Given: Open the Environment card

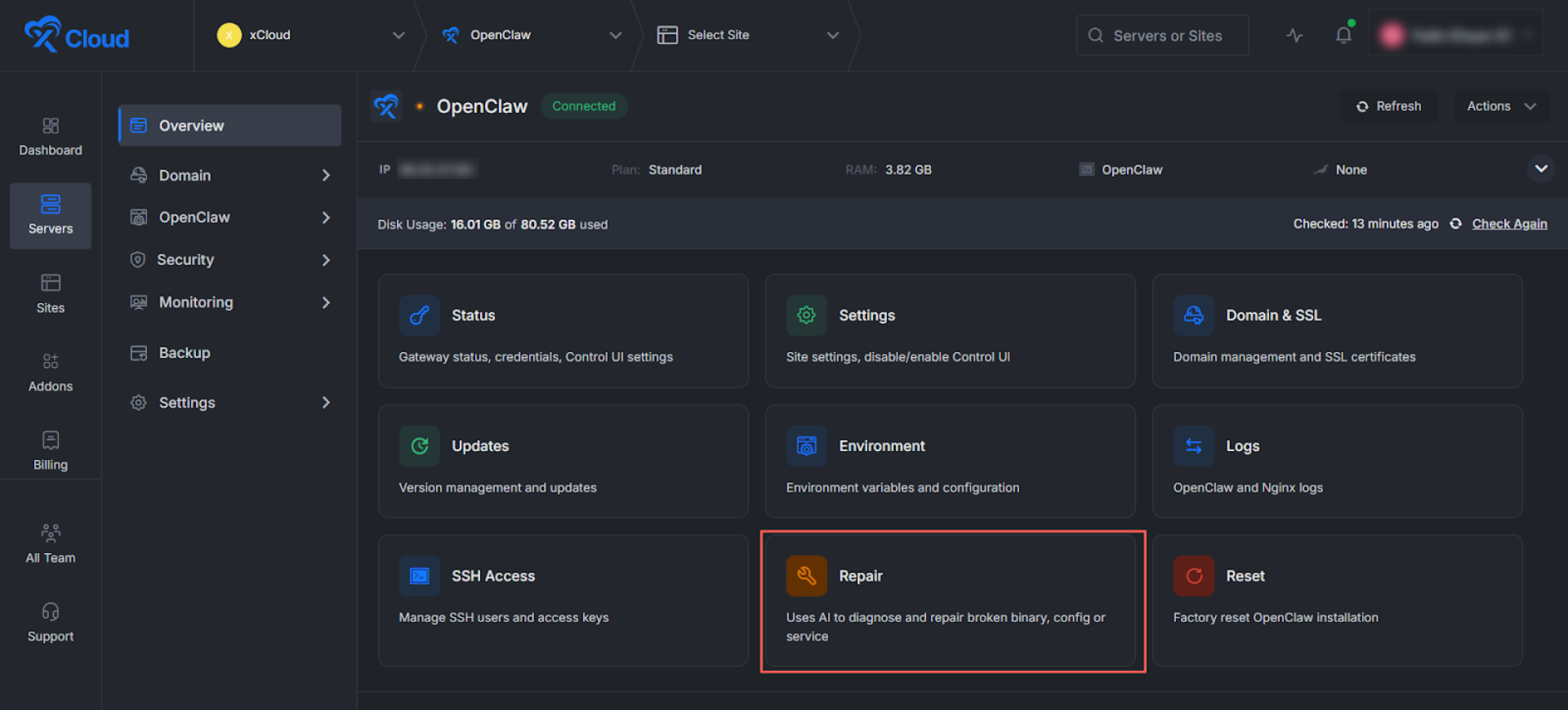Looking at the screenshot, I should tap(951, 461).
